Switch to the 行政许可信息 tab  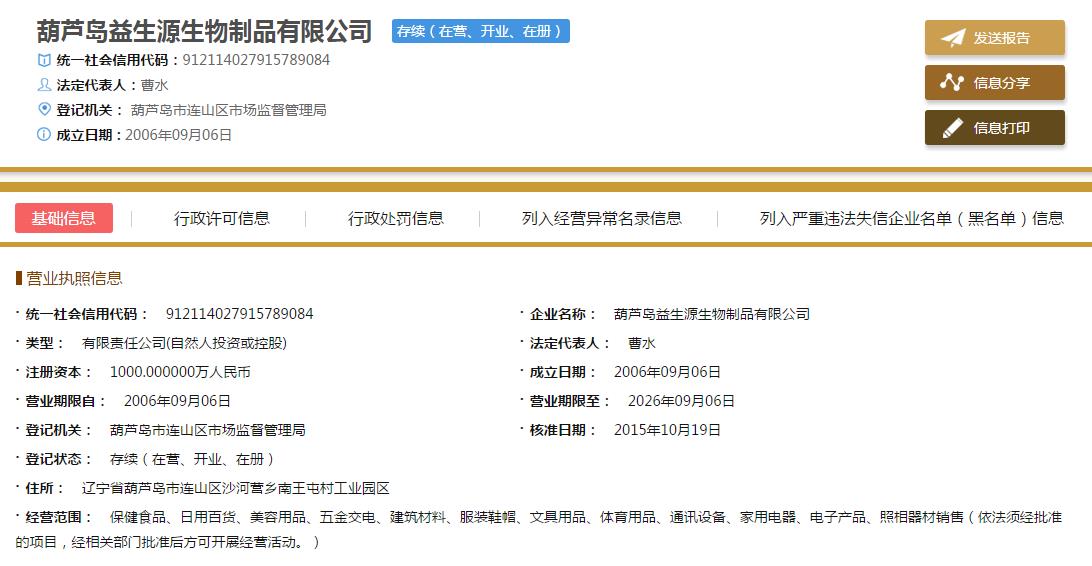[221, 218]
